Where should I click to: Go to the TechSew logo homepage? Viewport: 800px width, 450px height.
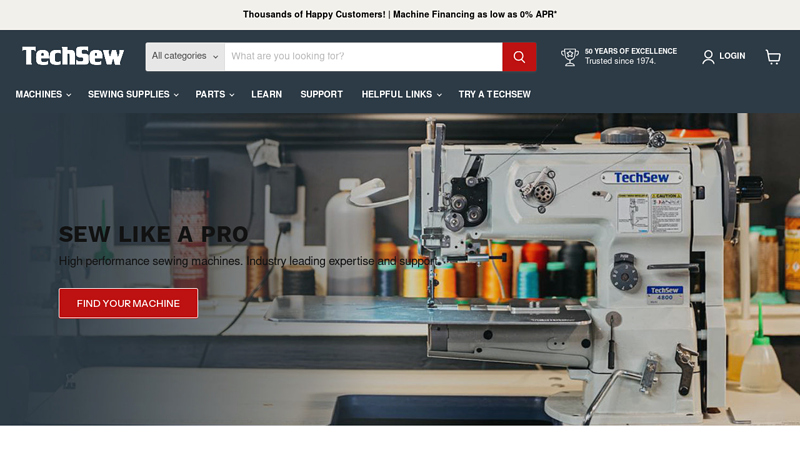(x=73, y=56)
